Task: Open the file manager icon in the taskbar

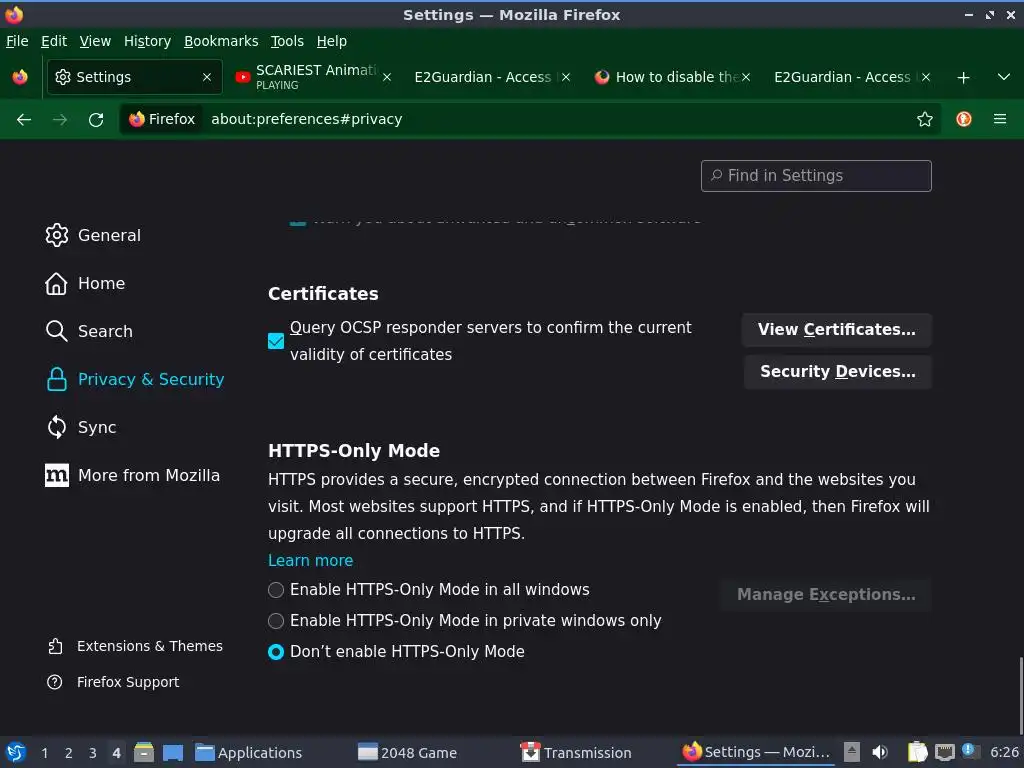Action: (144, 752)
